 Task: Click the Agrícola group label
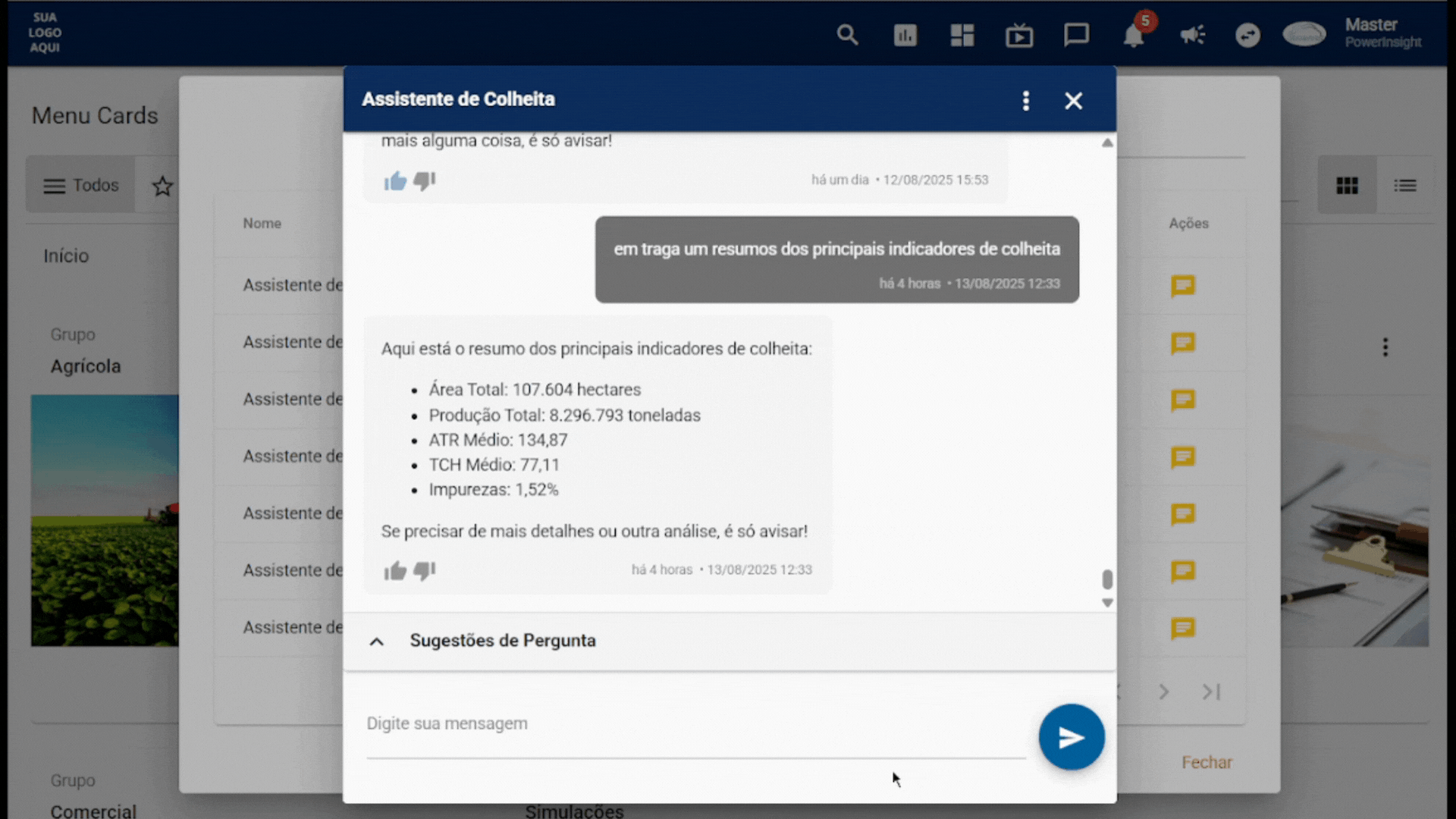coord(86,366)
